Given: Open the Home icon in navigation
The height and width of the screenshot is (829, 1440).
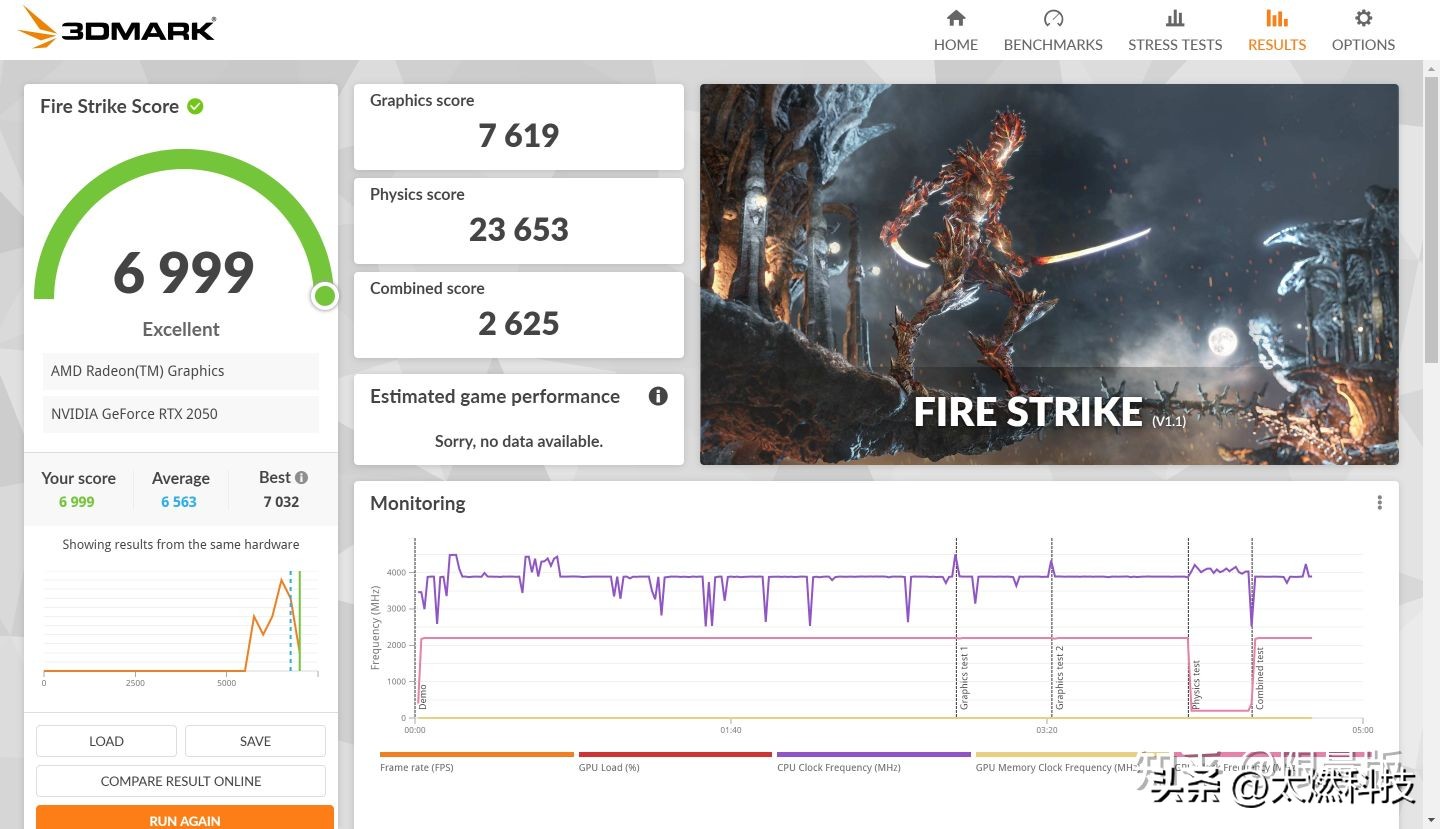Looking at the screenshot, I should (x=956, y=18).
